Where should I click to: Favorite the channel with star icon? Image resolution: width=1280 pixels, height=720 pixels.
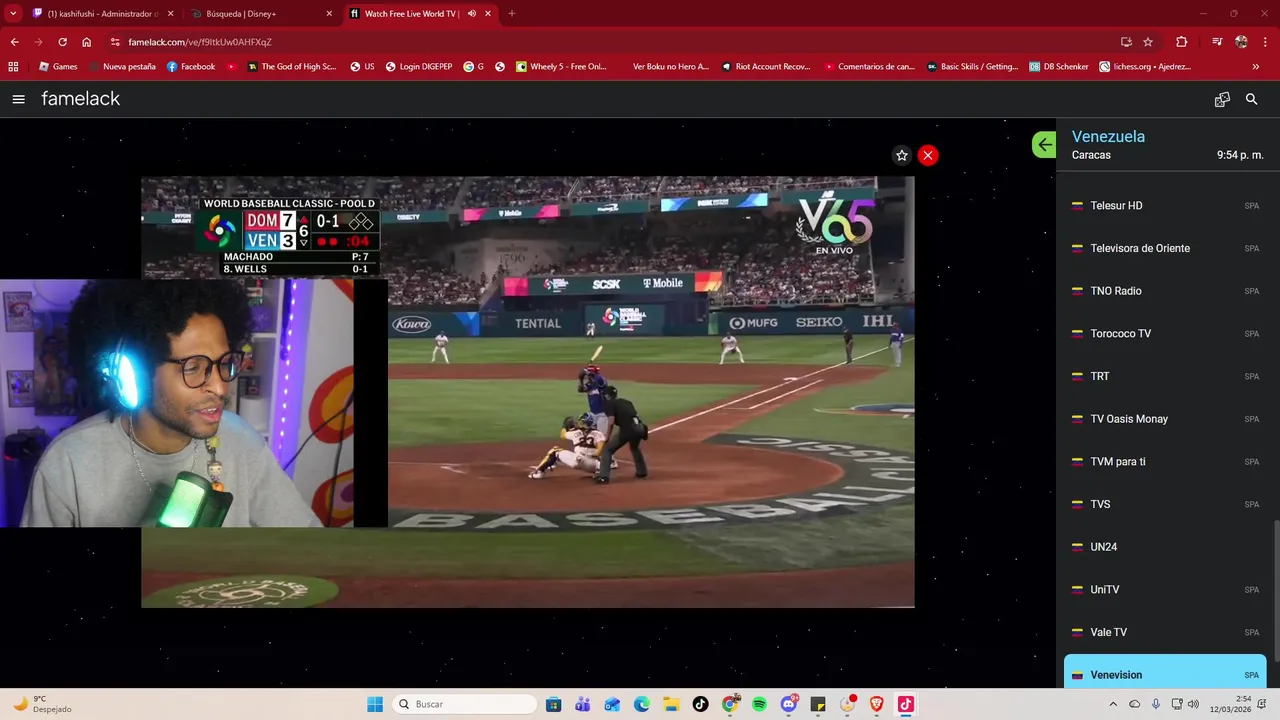point(902,155)
